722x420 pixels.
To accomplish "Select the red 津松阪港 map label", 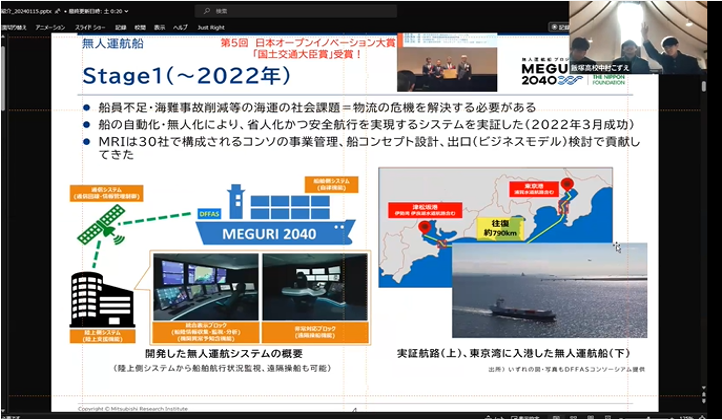I will coord(425,210).
